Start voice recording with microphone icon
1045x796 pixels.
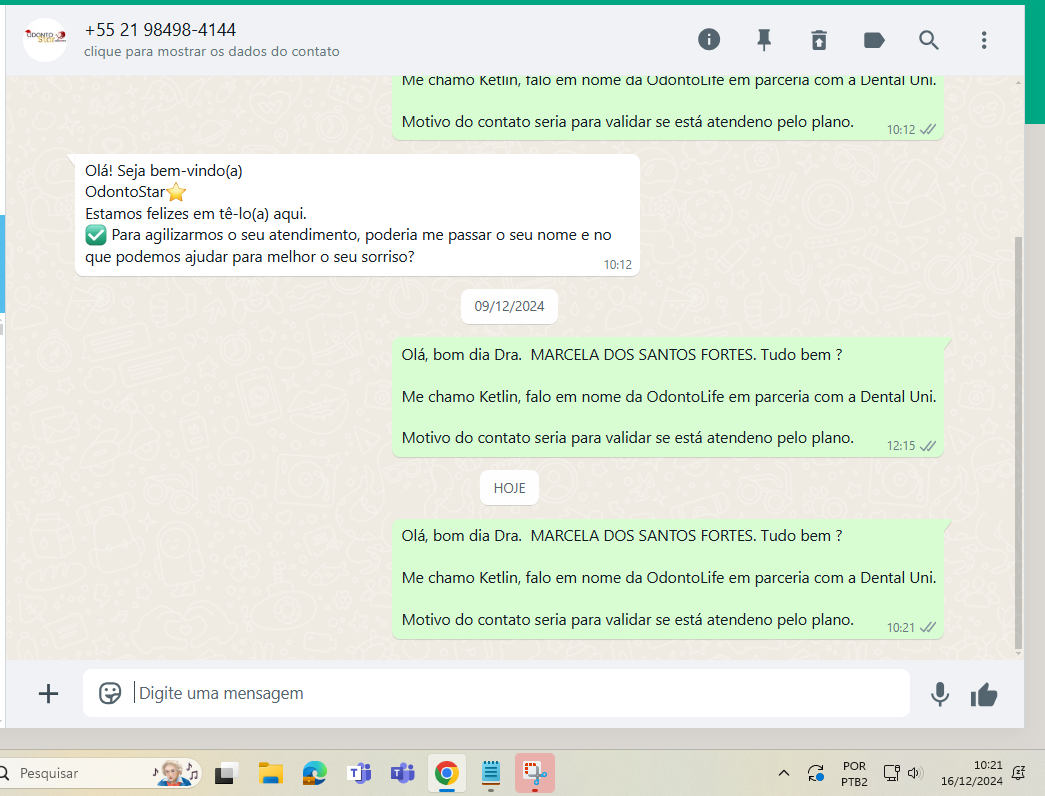click(940, 694)
